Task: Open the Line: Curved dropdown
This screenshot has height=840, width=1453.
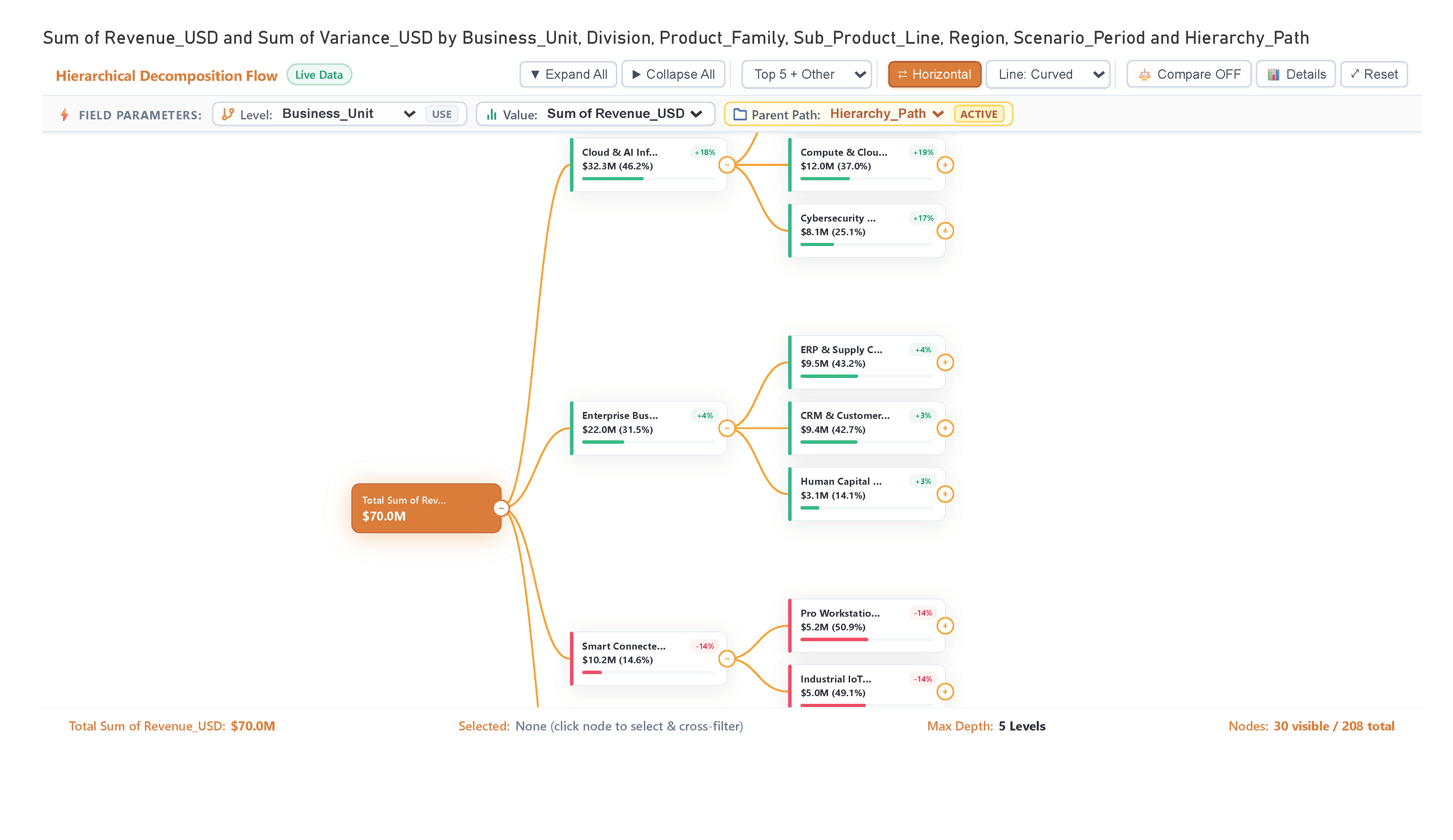Action: pyautogui.click(x=1048, y=74)
